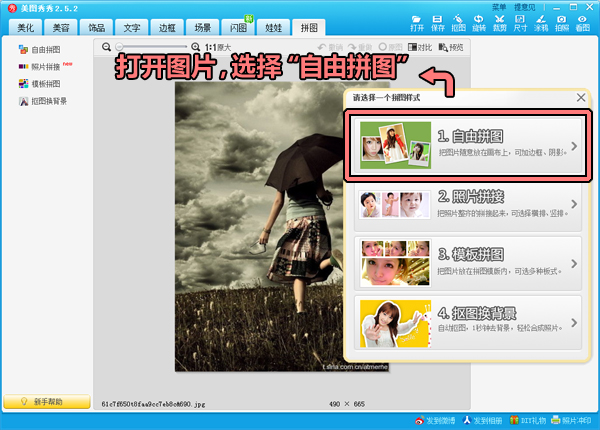
Task: Click the zoom-out magnifier icon
Action: click(107, 47)
